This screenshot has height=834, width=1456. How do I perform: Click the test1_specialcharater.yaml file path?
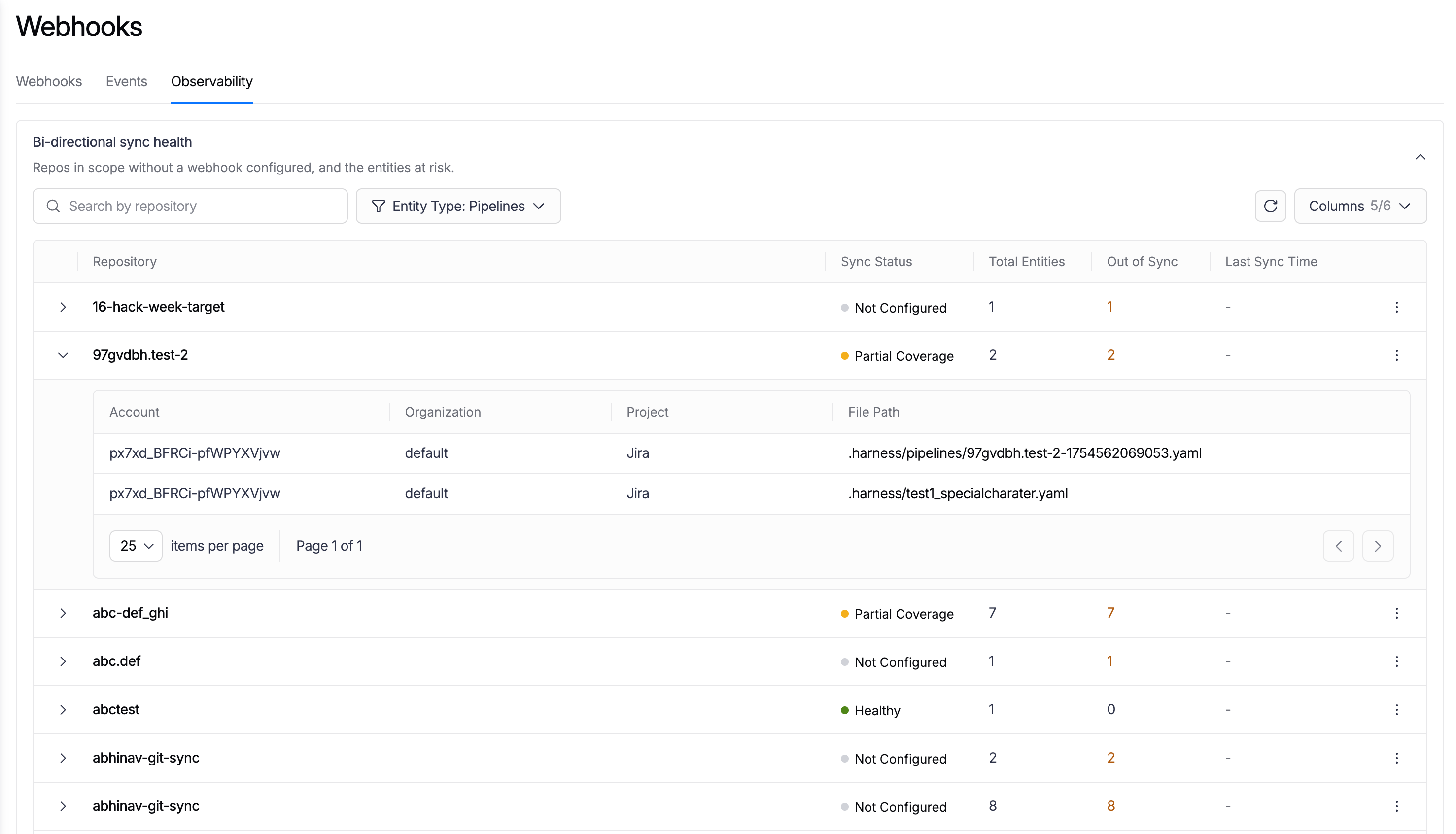pyautogui.click(x=958, y=493)
